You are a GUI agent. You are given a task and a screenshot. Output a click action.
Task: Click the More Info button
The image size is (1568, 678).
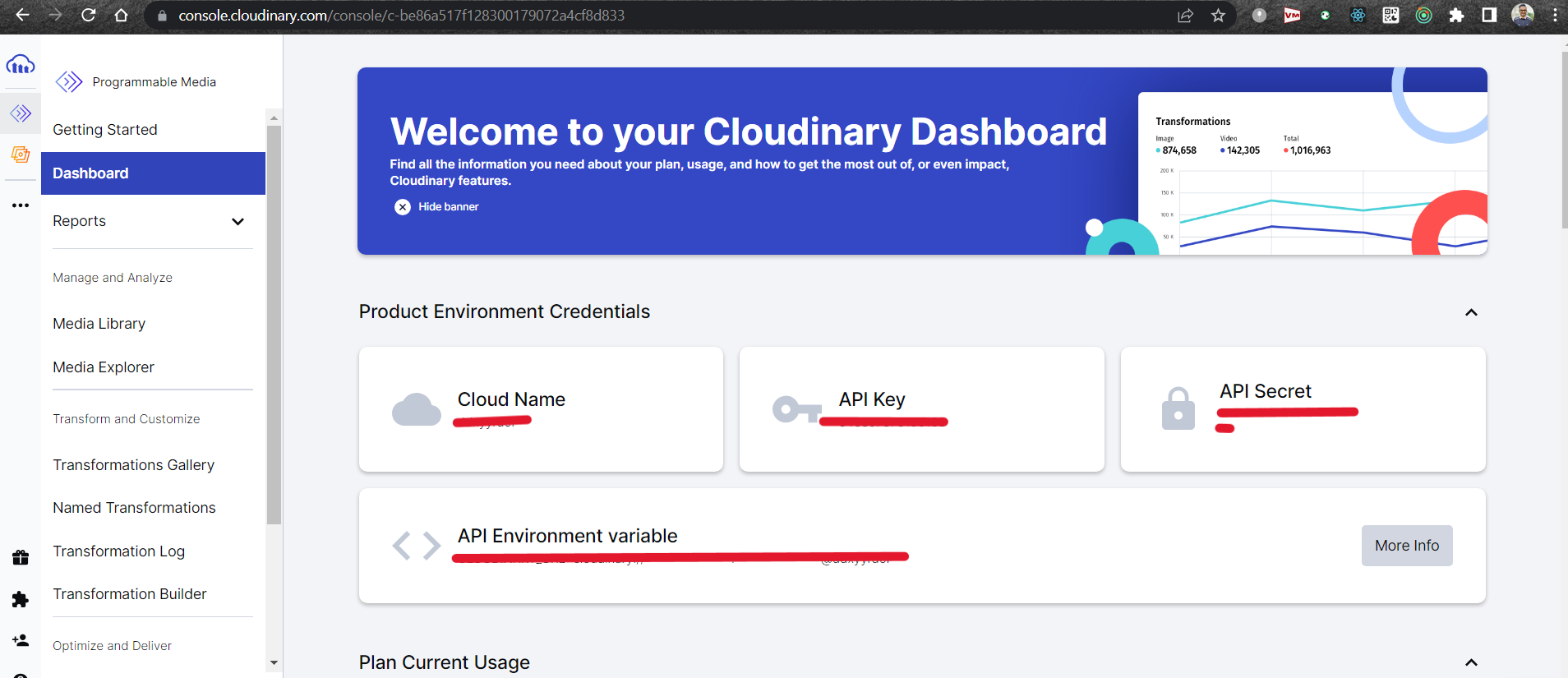pos(1407,546)
